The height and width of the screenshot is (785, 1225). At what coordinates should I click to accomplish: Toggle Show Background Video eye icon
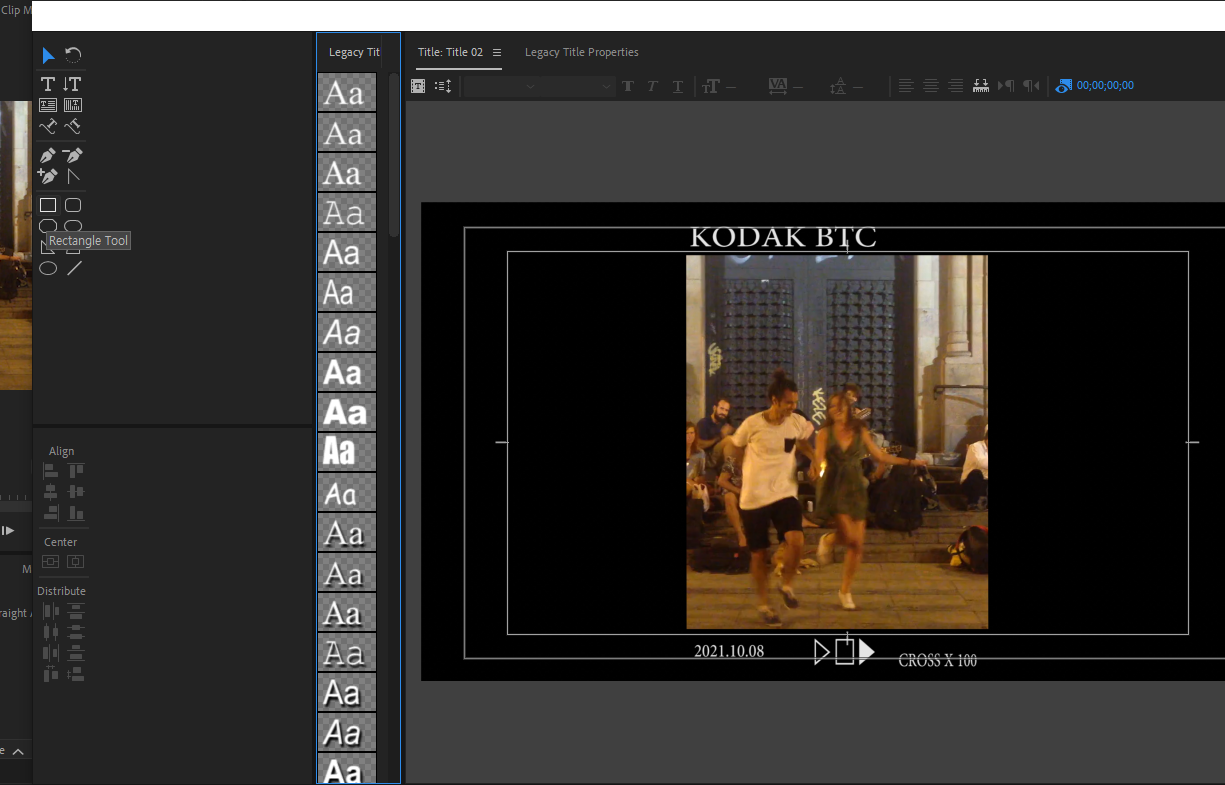[1064, 86]
